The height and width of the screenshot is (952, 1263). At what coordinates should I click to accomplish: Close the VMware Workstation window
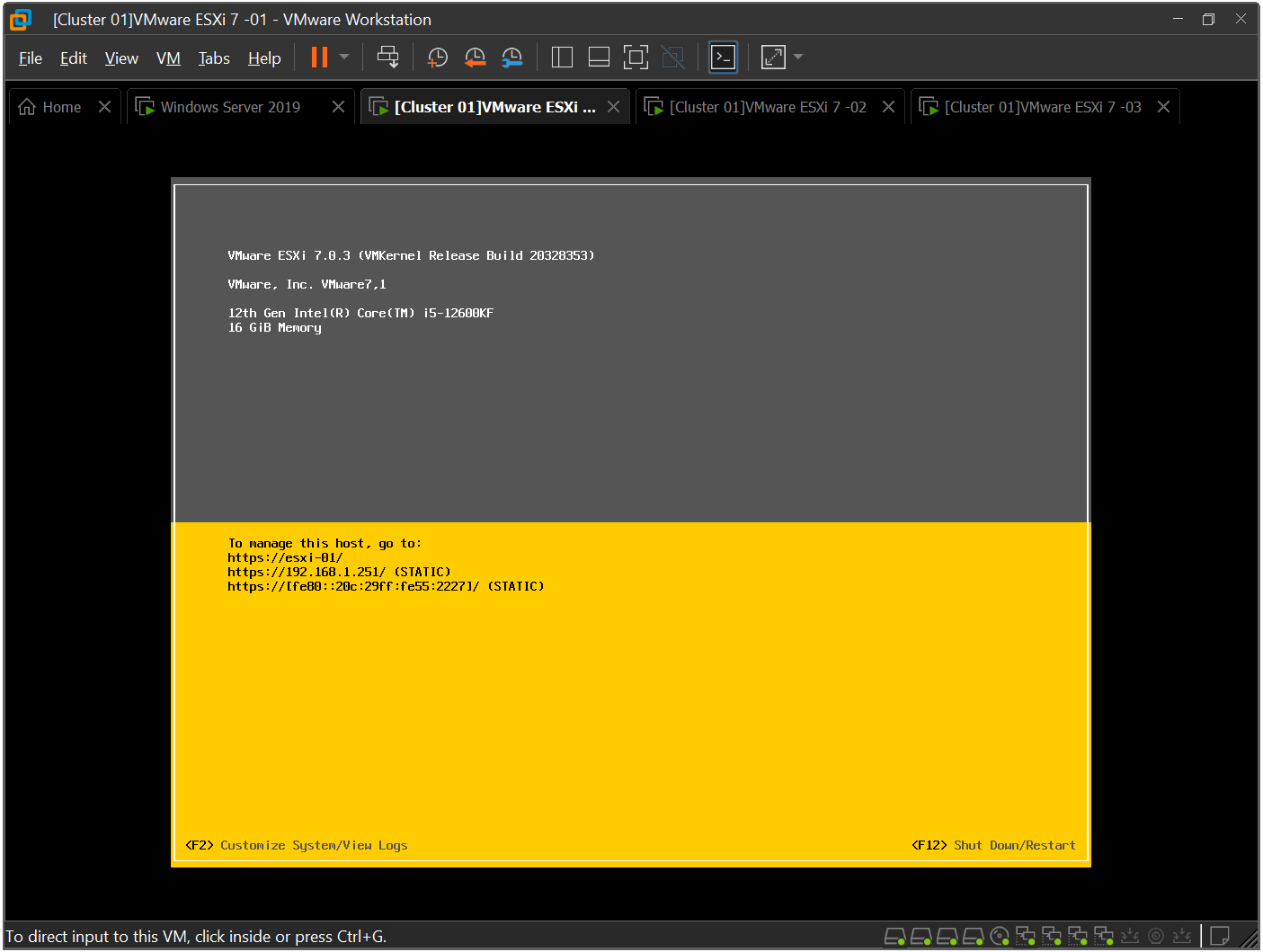[1241, 19]
